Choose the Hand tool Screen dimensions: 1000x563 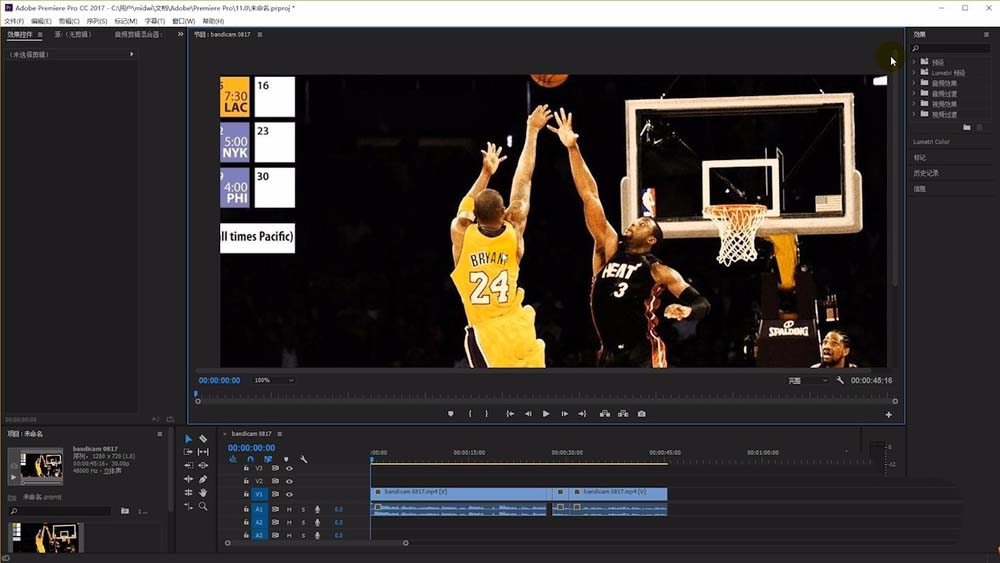point(203,492)
